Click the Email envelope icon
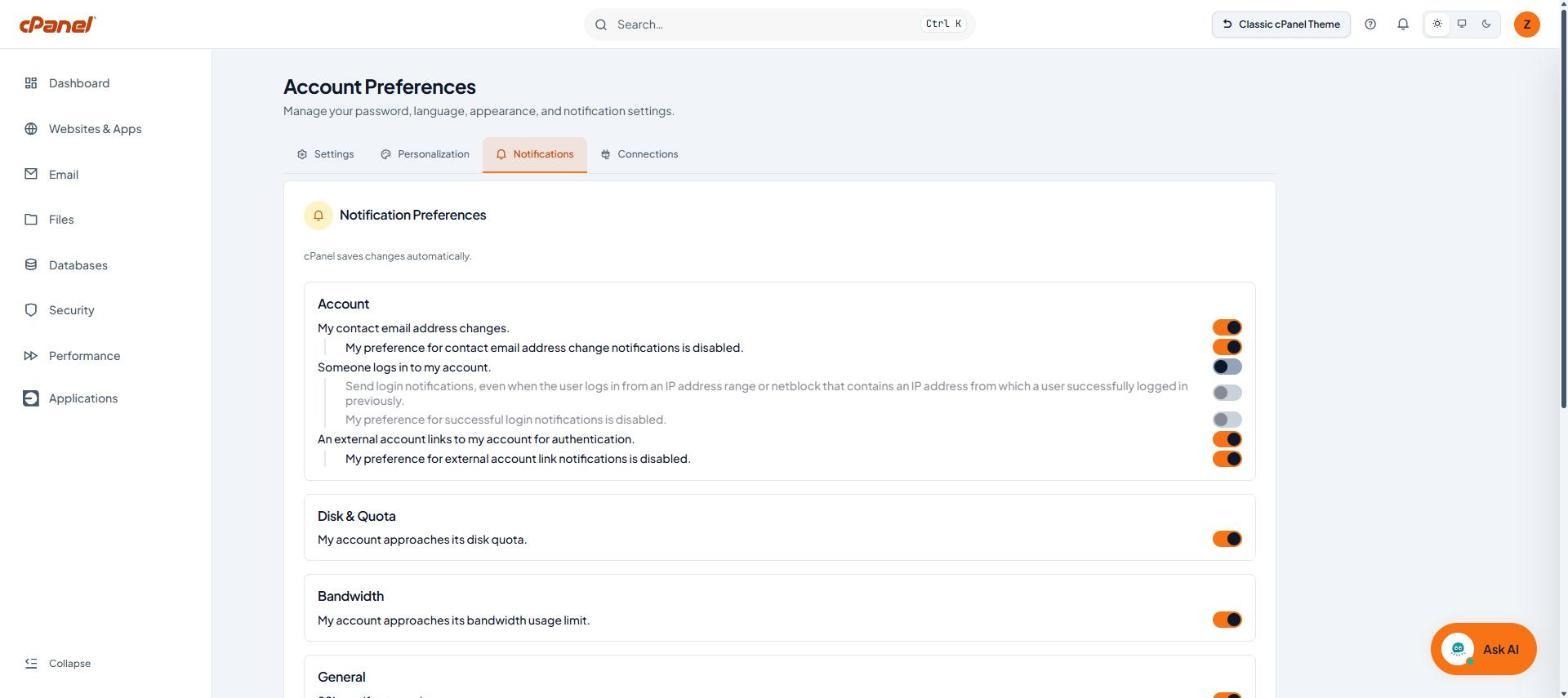Screen dimensions: 1568x698 pyautogui.click(x=31, y=174)
